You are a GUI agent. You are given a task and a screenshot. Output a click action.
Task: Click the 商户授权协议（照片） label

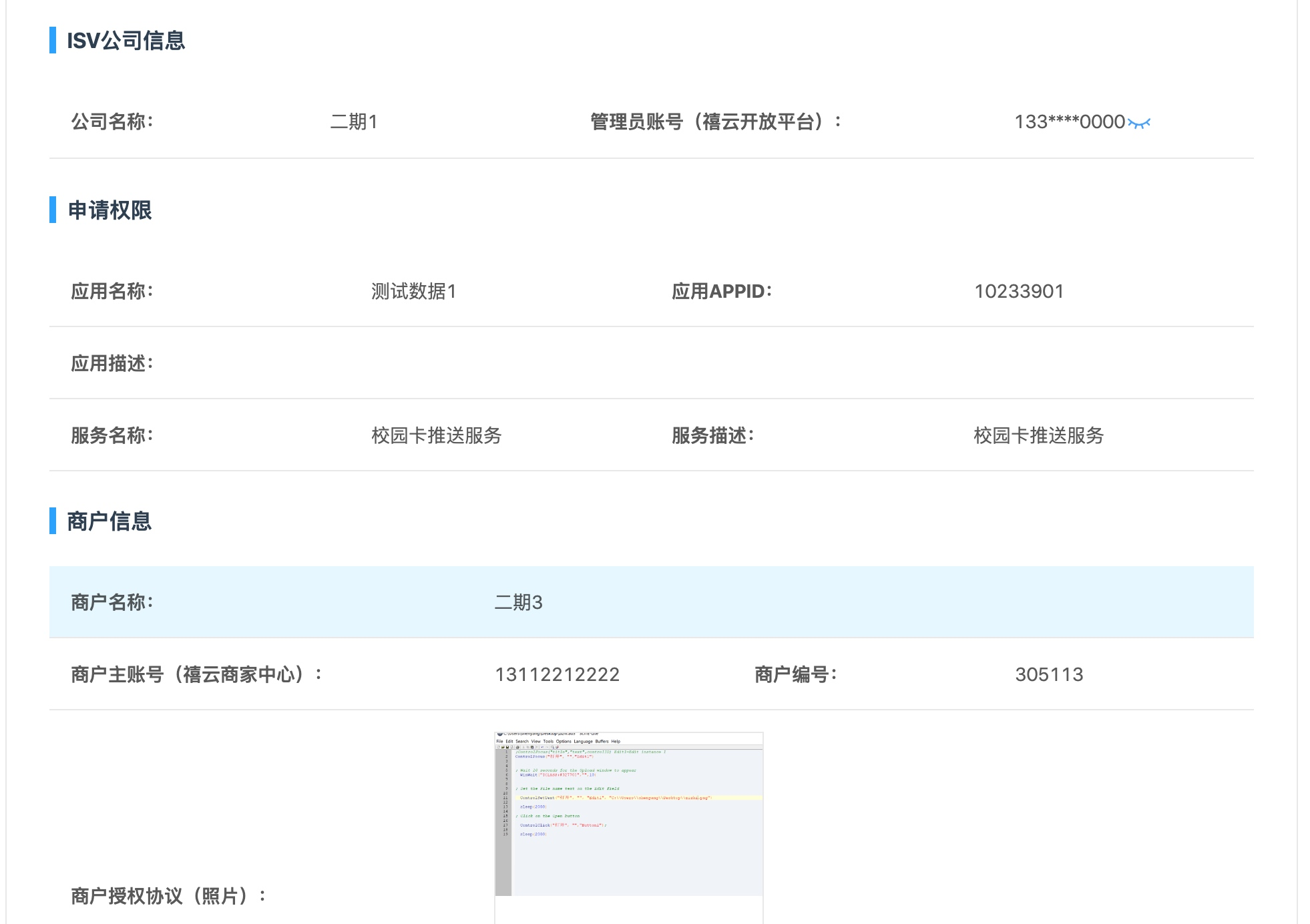point(168,897)
